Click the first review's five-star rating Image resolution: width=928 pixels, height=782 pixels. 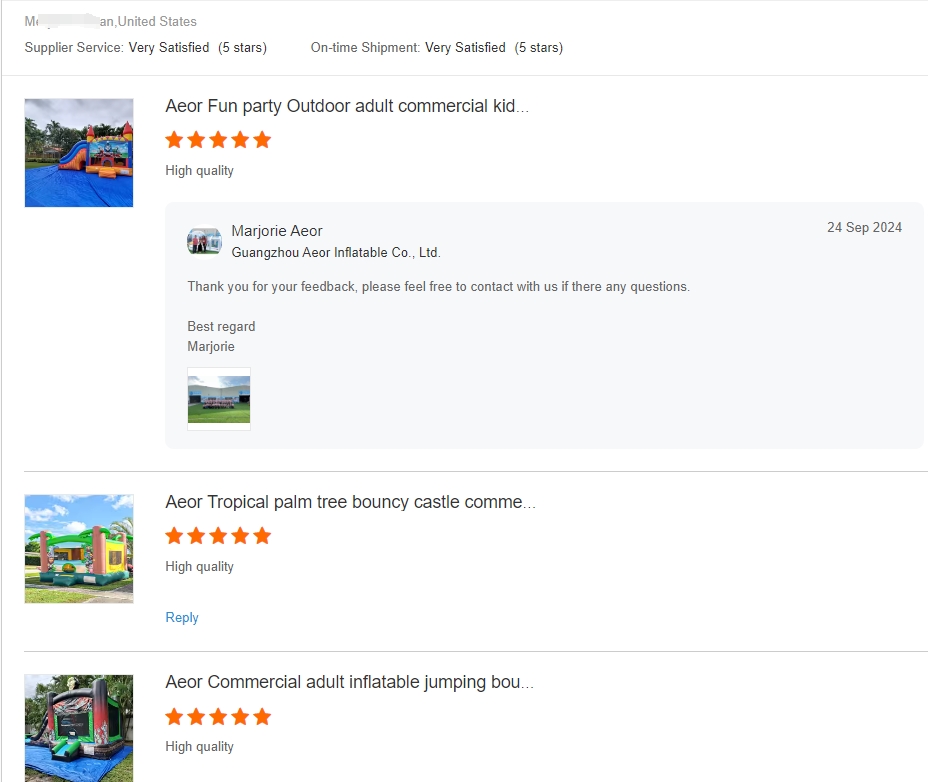coord(218,140)
